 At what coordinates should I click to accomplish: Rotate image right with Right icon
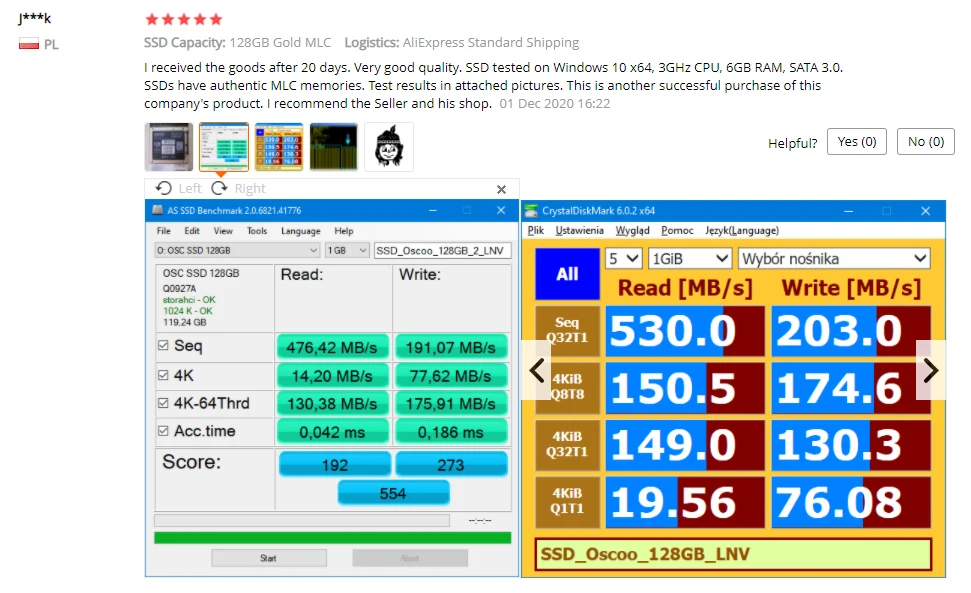(219, 188)
